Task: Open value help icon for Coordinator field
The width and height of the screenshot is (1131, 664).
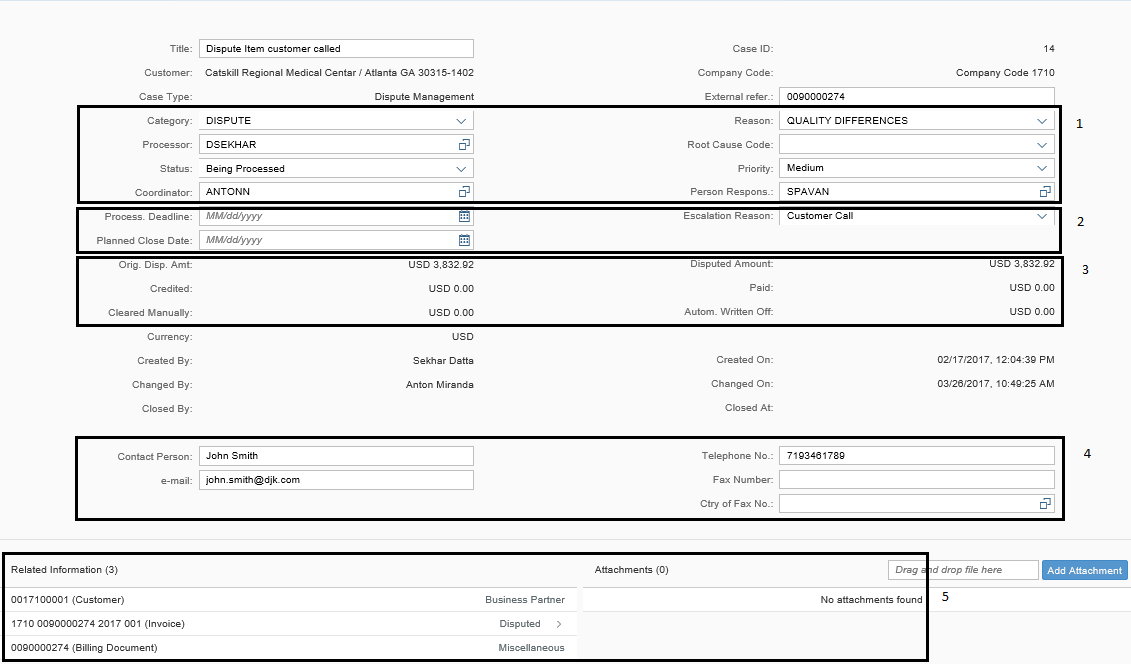Action: tap(464, 192)
